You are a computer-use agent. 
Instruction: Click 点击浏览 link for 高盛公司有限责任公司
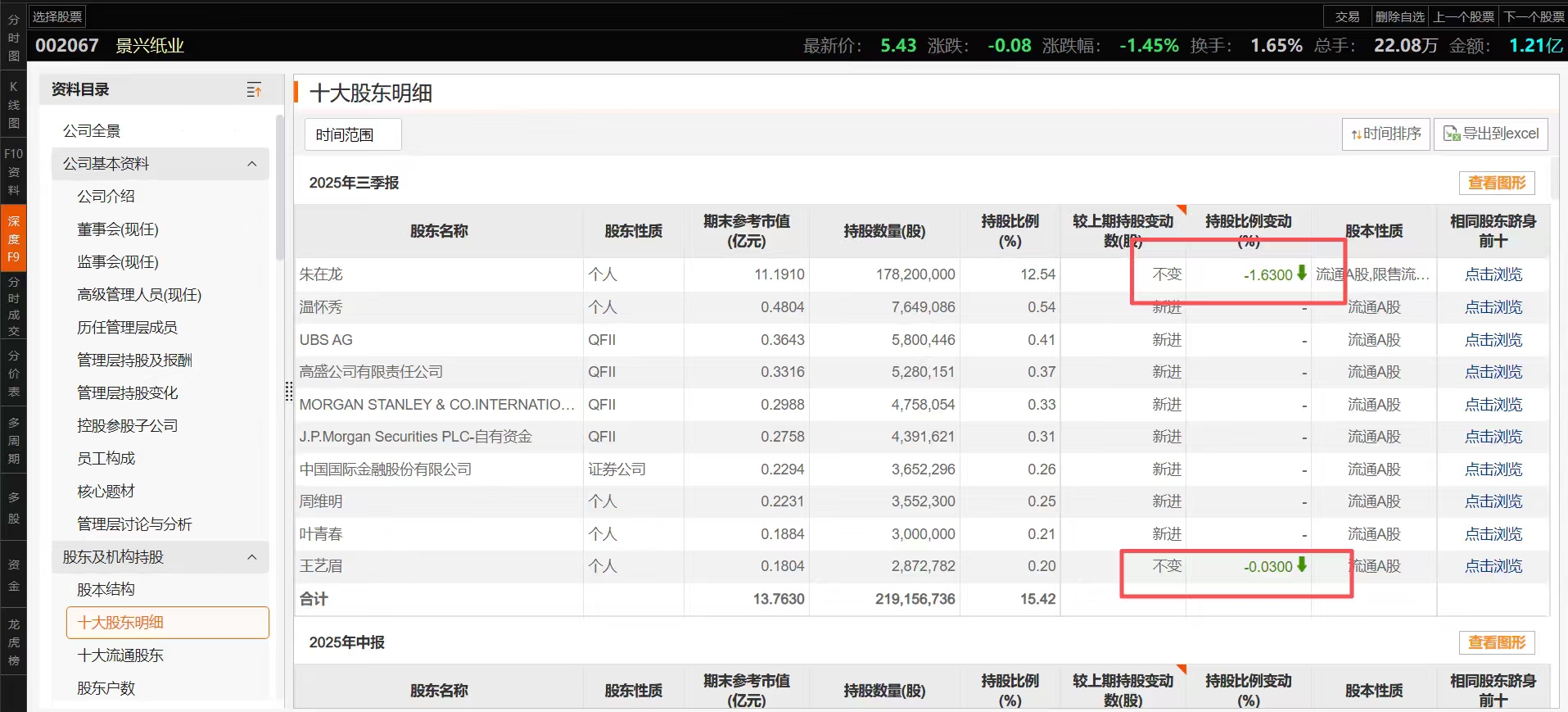[x=1493, y=372]
